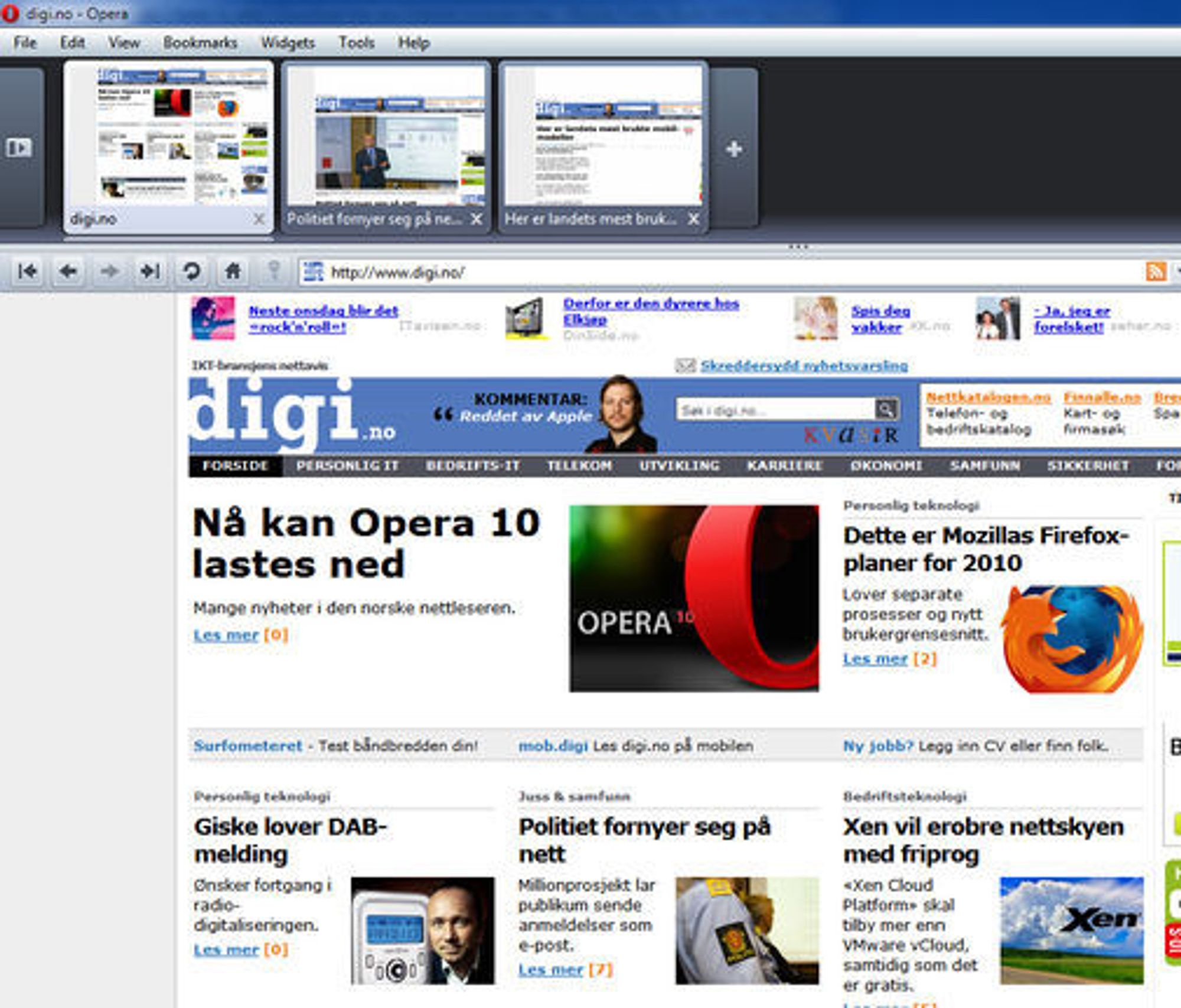Click Les mer under Firefox-planer article
This screenshot has height=1008, width=1181.
(875, 658)
